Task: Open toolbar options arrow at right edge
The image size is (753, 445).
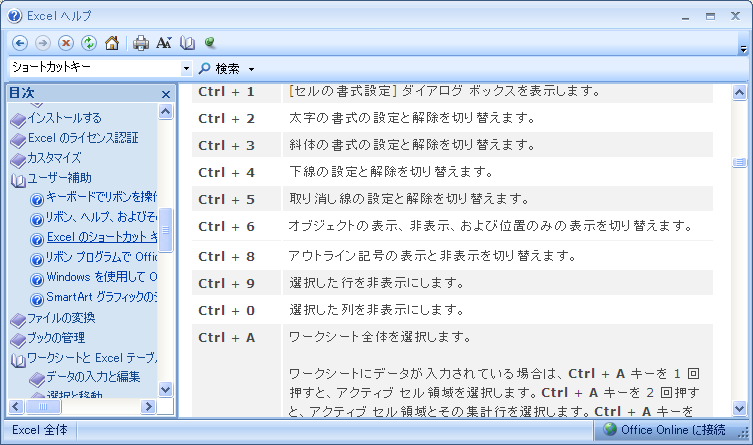Action: [743, 49]
